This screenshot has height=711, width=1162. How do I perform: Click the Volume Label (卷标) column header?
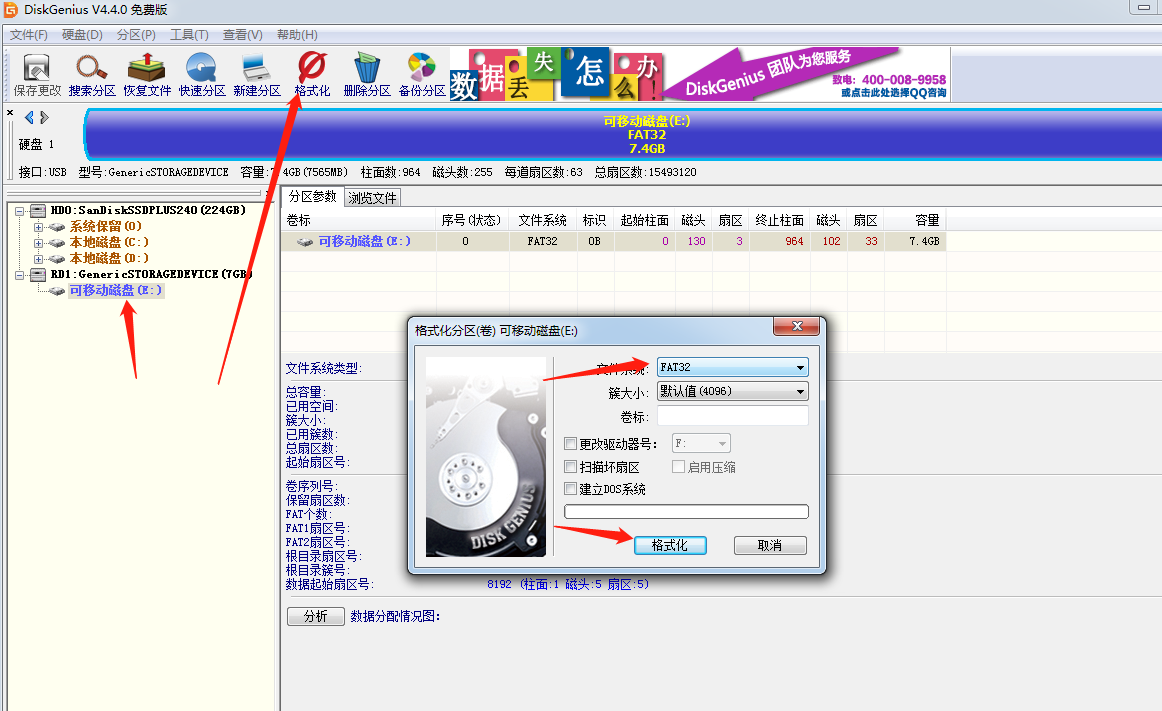pos(359,220)
